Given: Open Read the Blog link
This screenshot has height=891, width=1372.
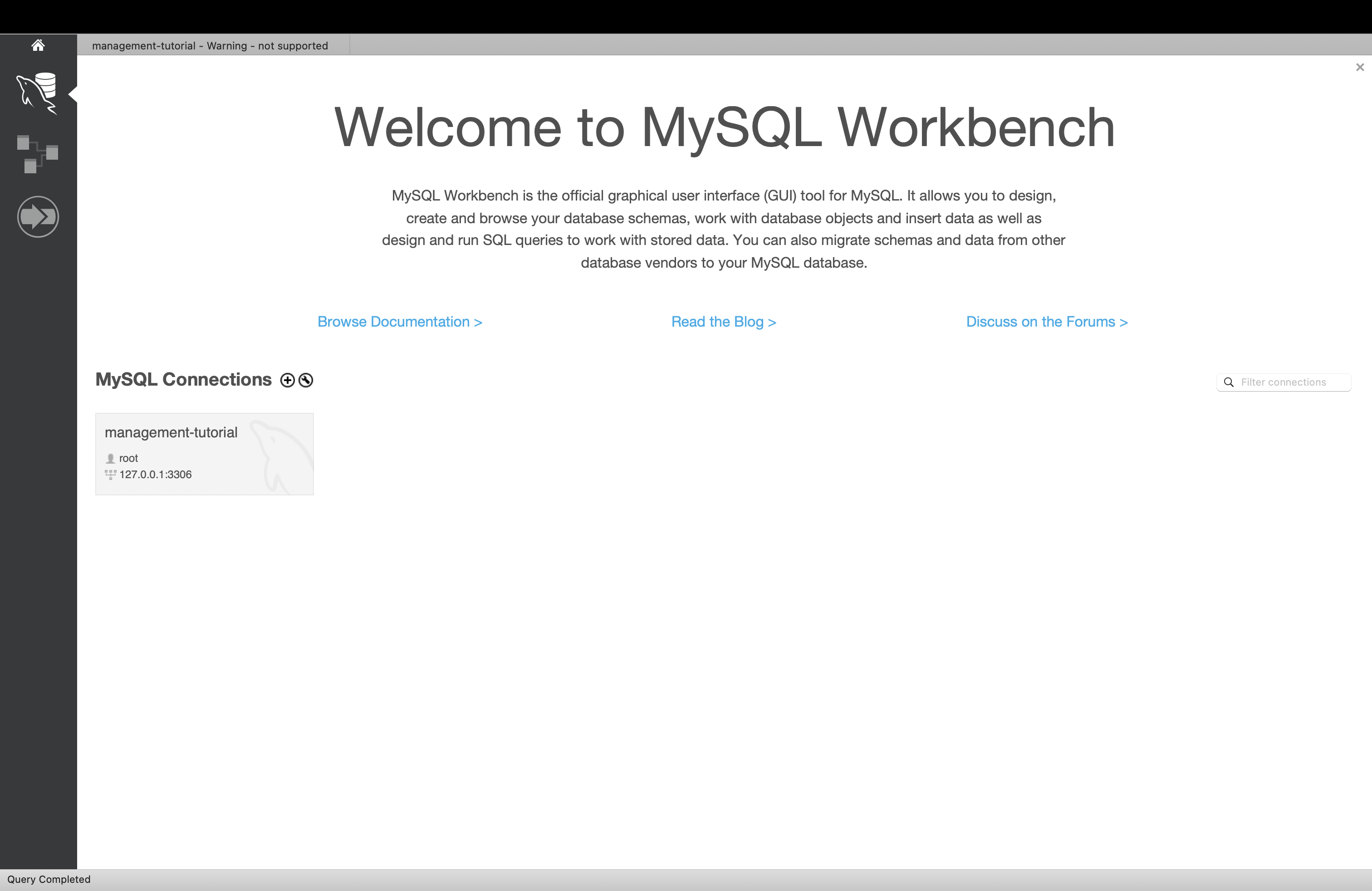Looking at the screenshot, I should (x=724, y=322).
